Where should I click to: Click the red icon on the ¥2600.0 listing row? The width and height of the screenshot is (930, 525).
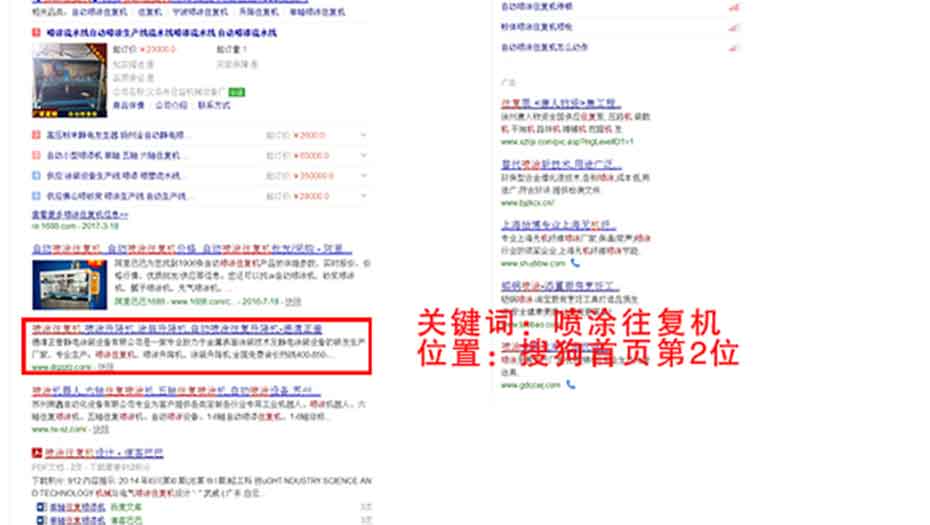(37, 135)
